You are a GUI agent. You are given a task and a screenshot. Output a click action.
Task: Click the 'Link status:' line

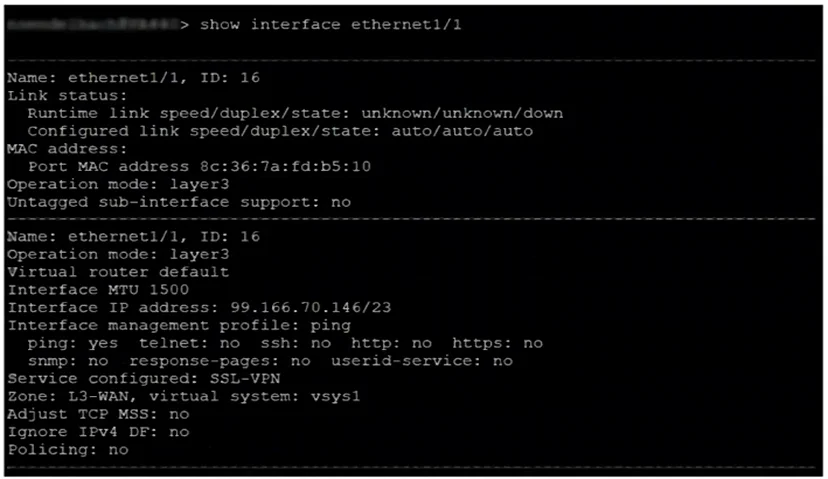pyautogui.click(x=68, y=96)
